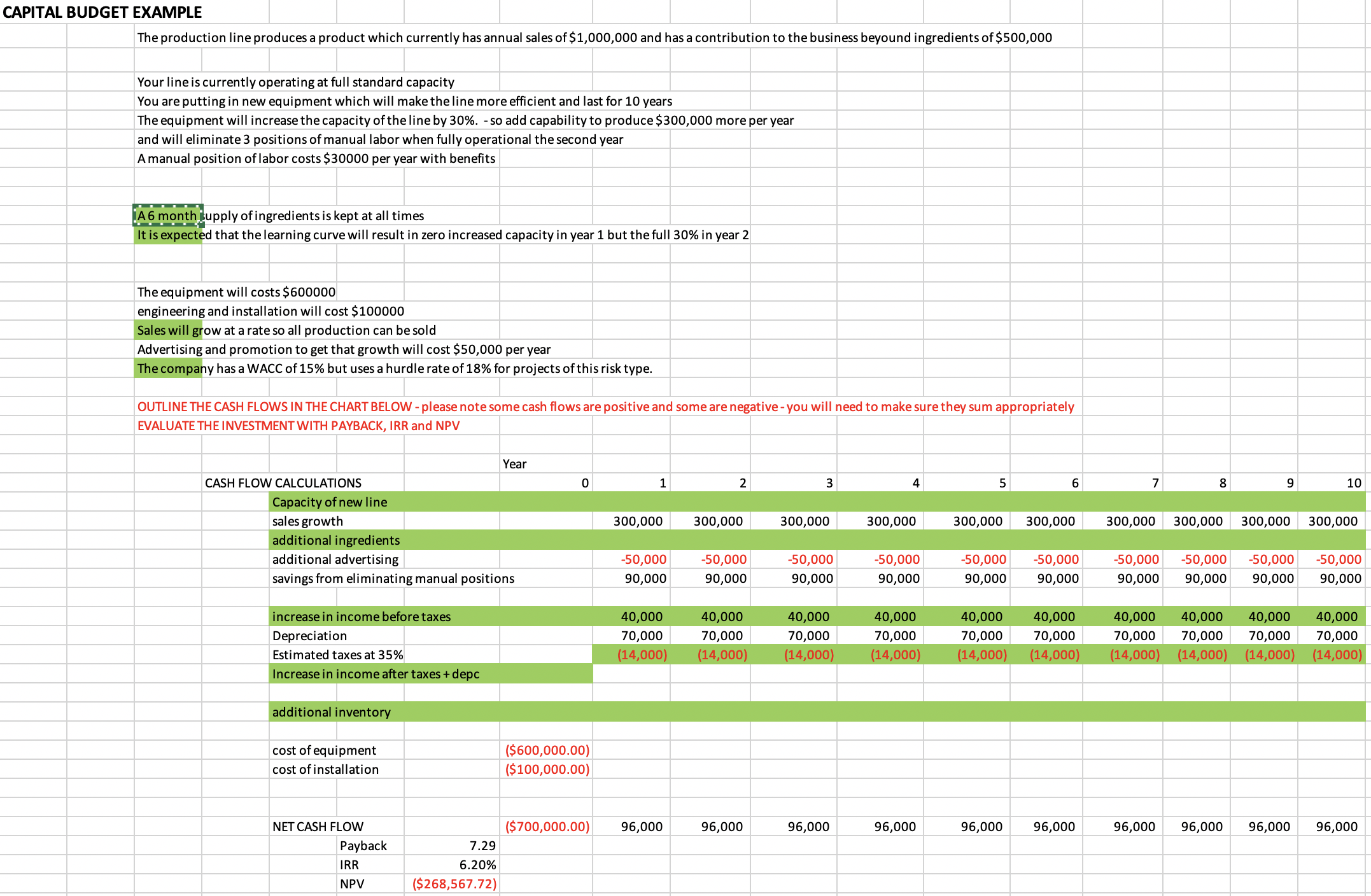Click the 'Capacity of new line' label
The image size is (1371, 896).
(329, 502)
